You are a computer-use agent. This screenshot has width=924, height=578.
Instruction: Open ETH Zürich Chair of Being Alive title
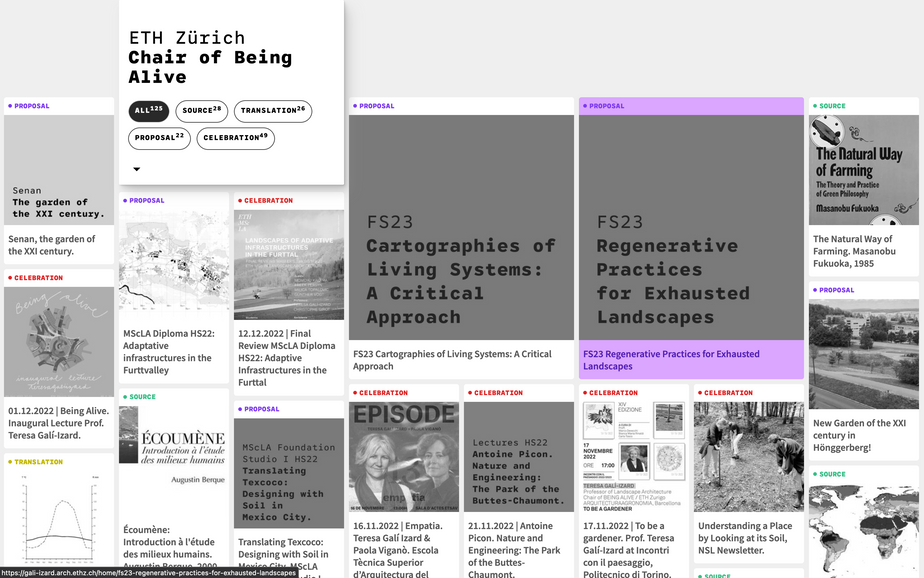click(x=210, y=57)
